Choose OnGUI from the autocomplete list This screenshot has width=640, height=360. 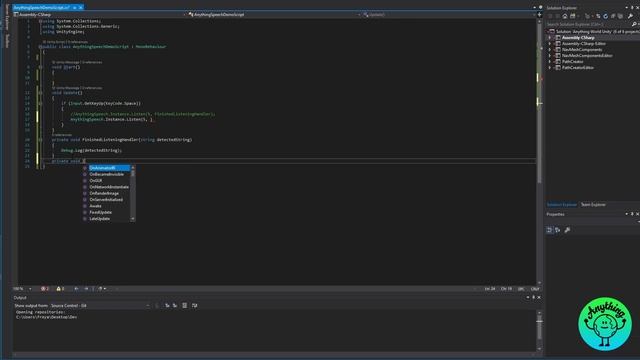tap(107, 180)
